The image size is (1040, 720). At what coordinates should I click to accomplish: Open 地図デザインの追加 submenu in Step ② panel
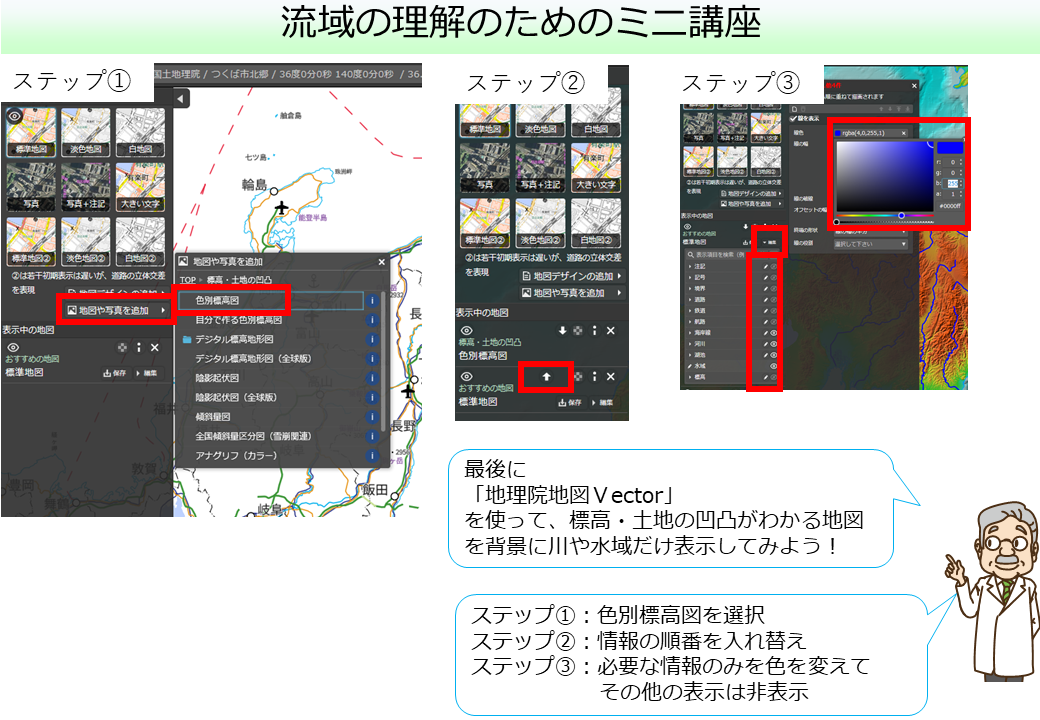[x=572, y=276]
